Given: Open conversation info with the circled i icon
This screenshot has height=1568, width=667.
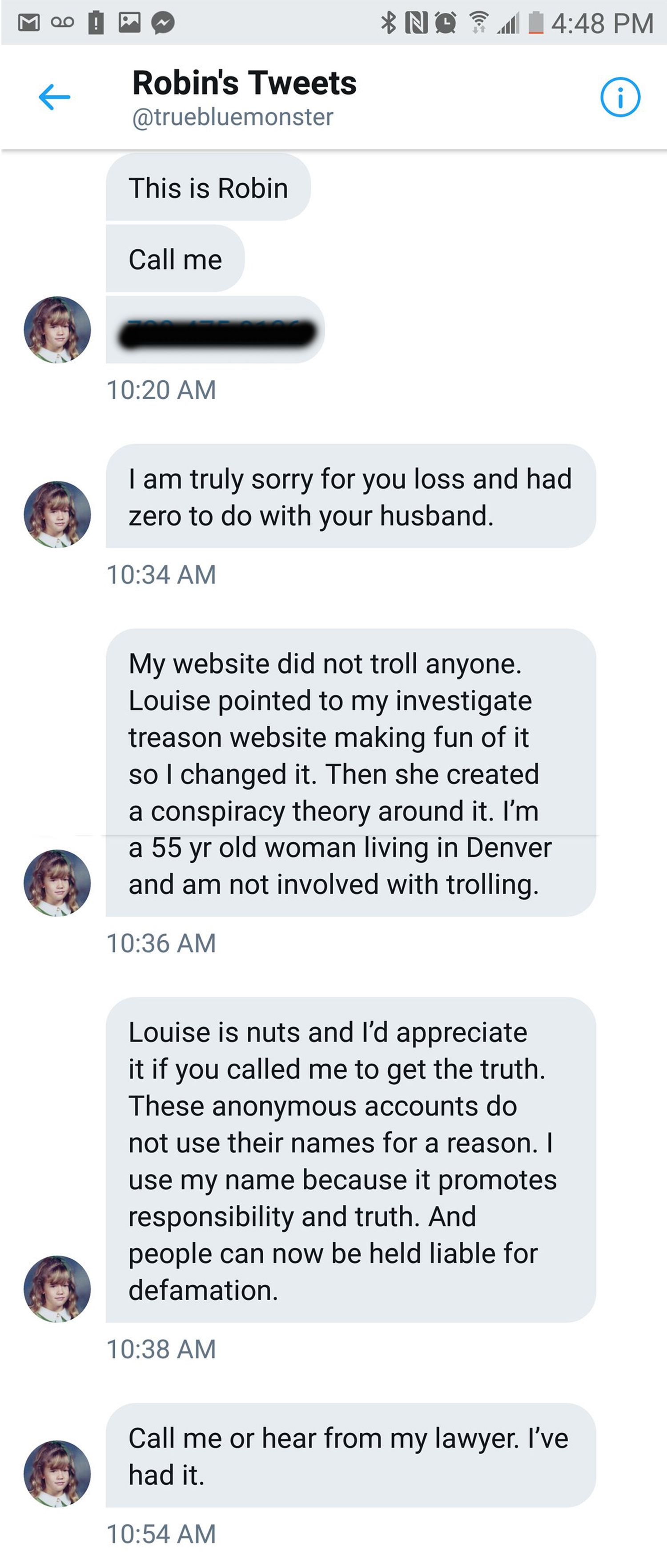Looking at the screenshot, I should point(620,97).
